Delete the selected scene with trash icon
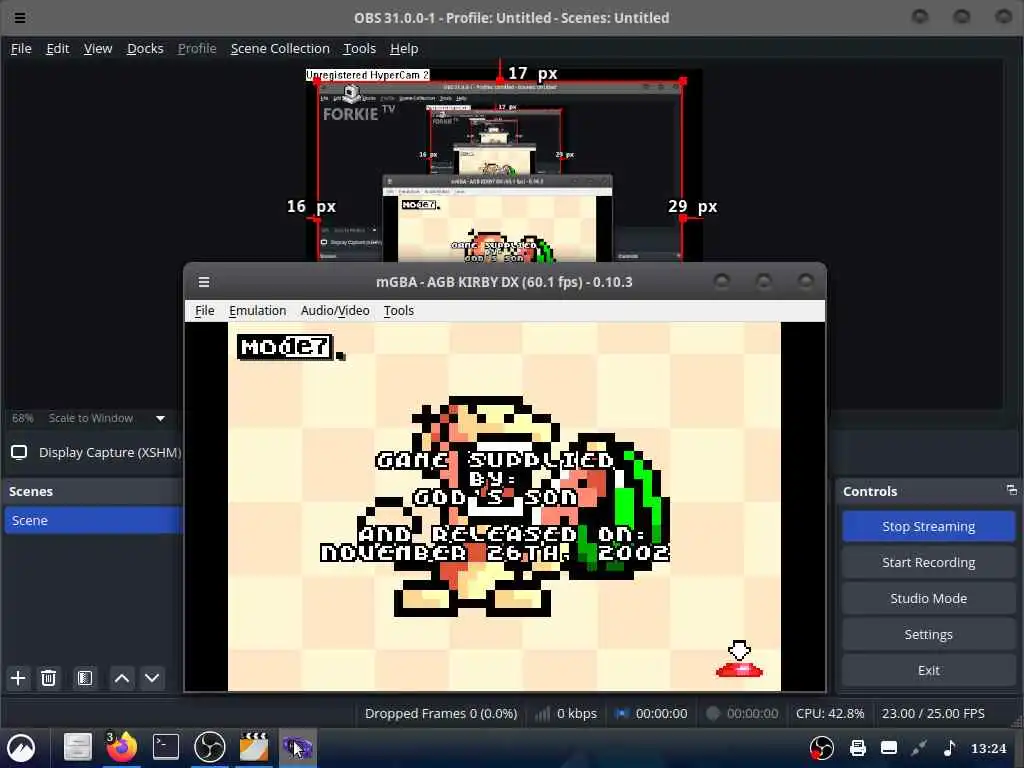Image resolution: width=1024 pixels, height=768 pixels. tap(48, 678)
